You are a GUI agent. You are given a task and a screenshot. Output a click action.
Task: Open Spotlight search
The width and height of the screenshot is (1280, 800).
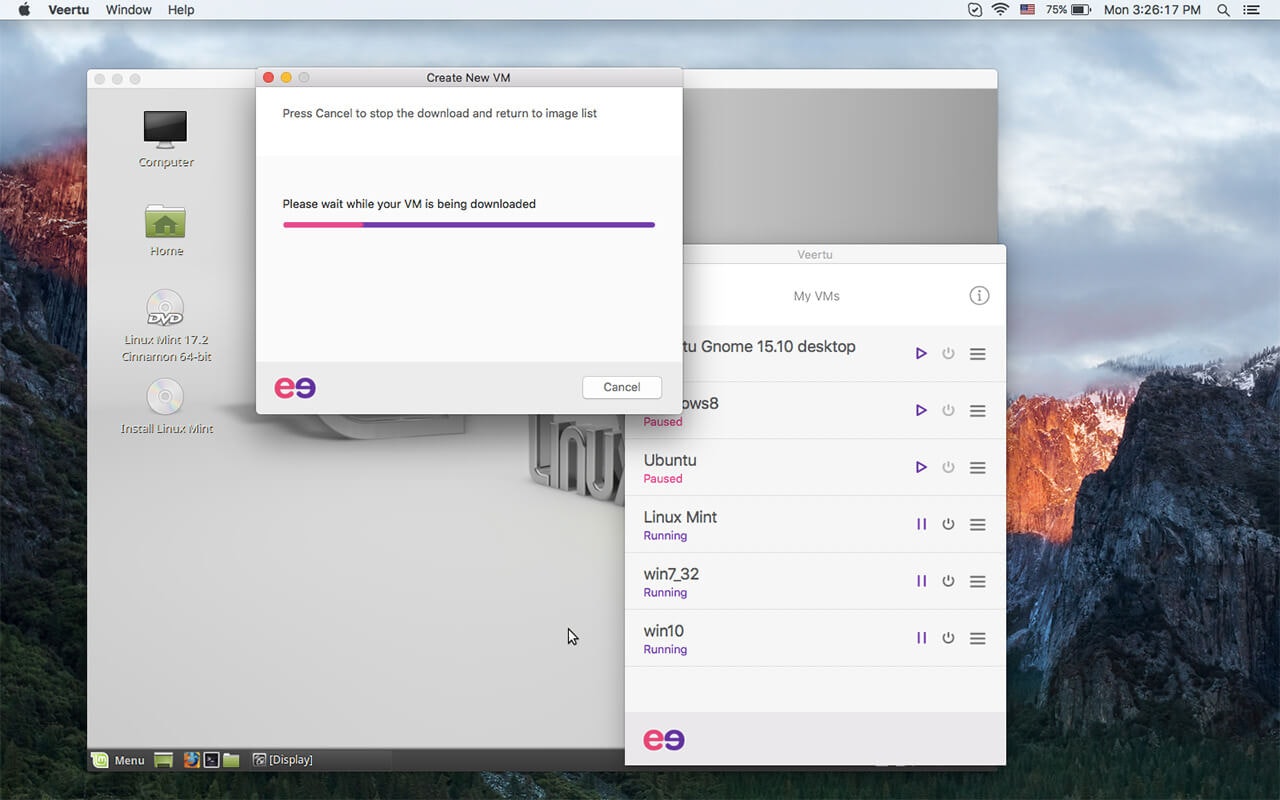(1223, 10)
